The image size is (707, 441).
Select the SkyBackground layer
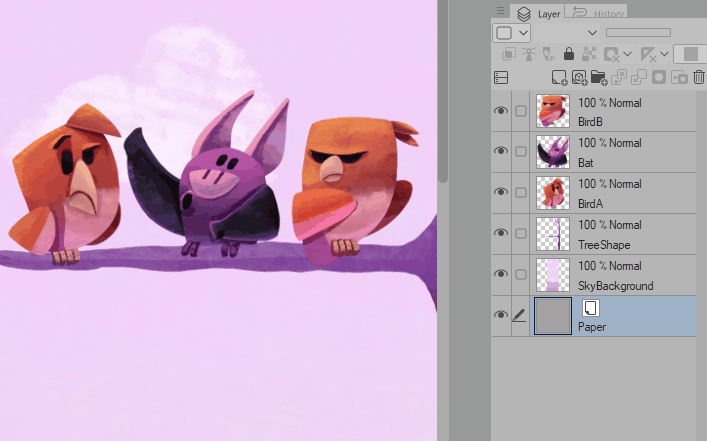(615, 274)
